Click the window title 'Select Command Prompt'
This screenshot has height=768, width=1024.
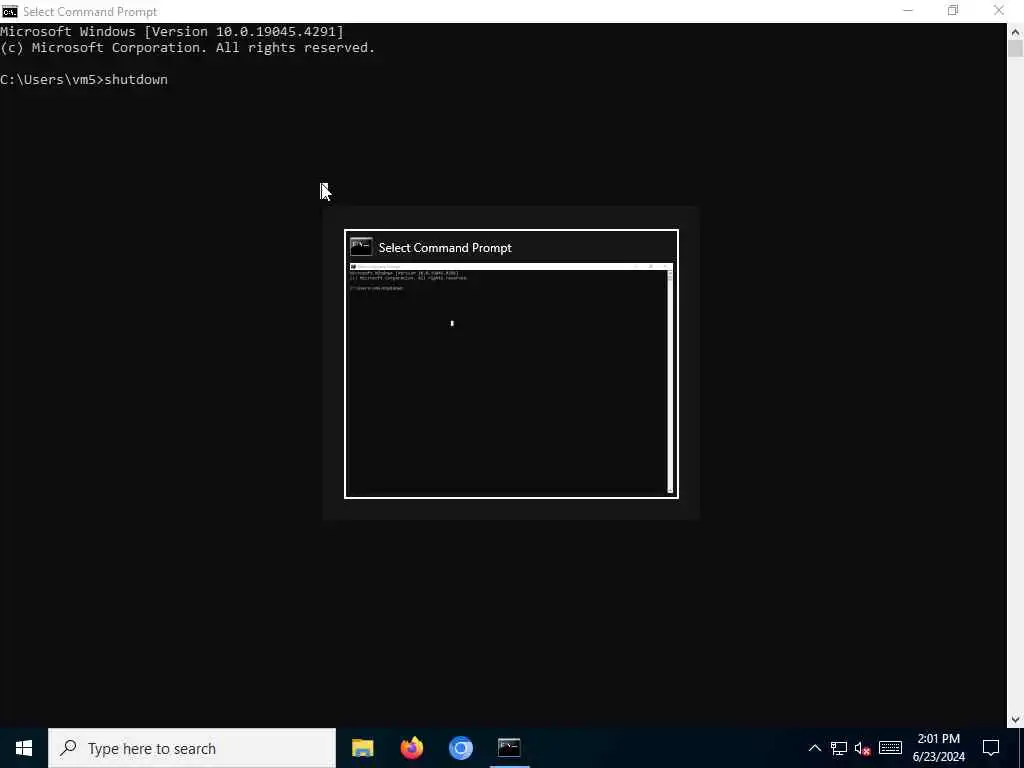(x=90, y=12)
